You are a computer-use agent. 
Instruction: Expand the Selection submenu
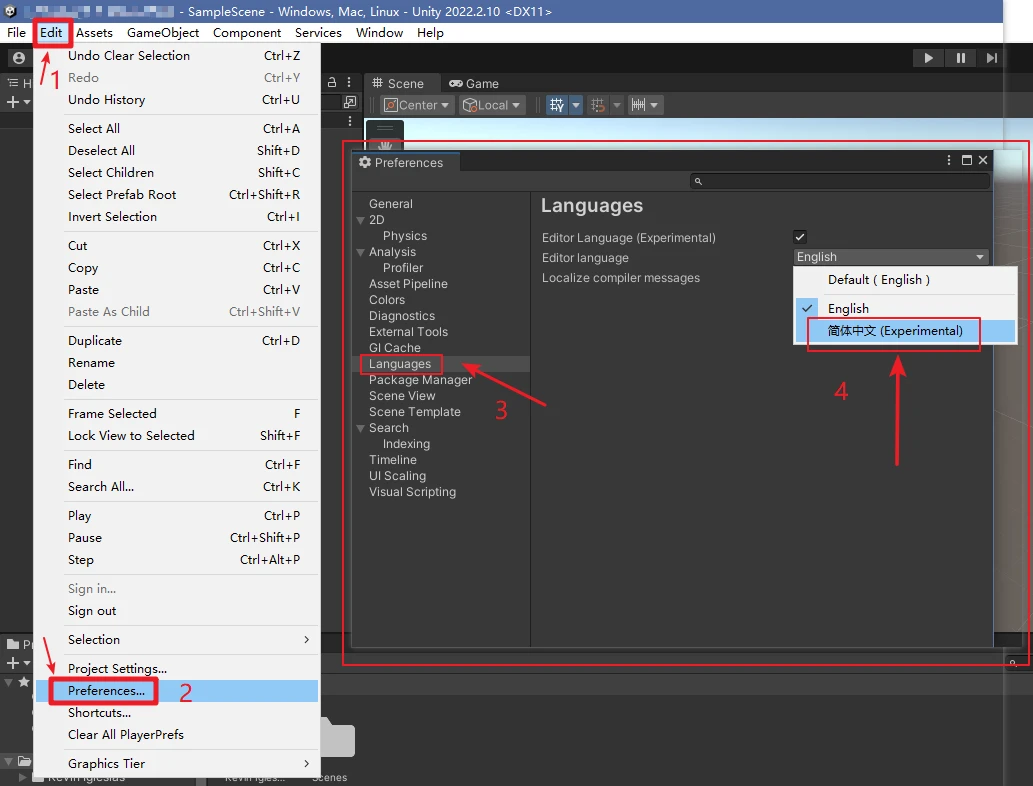(177, 639)
